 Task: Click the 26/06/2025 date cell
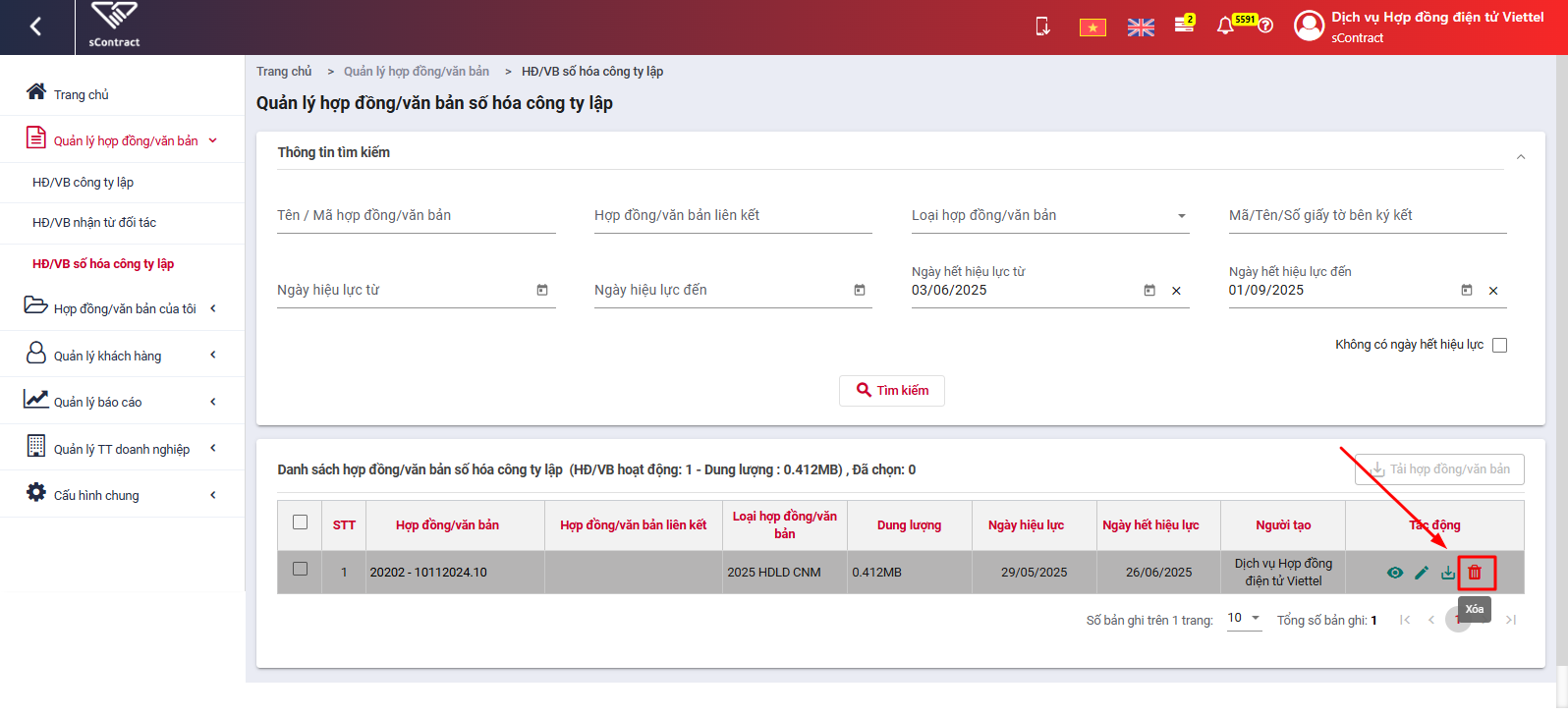click(1158, 573)
